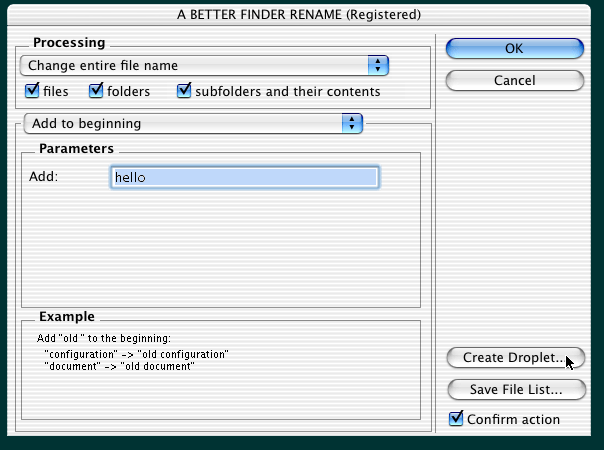Image resolution: width=604 pixels, height=450 pixels.
Task: Open the Save File List... dialog
Action: coord(516,390)
